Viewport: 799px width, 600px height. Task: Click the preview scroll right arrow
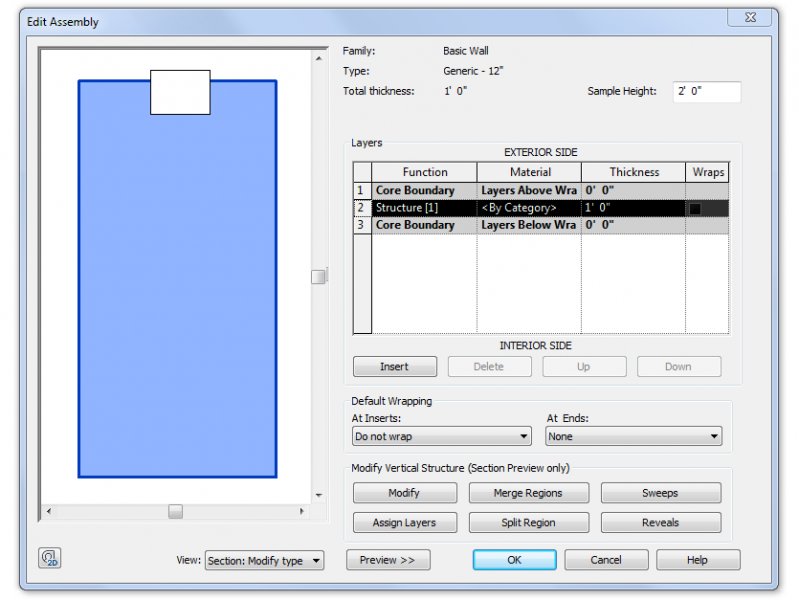click(x=302, y=511)
